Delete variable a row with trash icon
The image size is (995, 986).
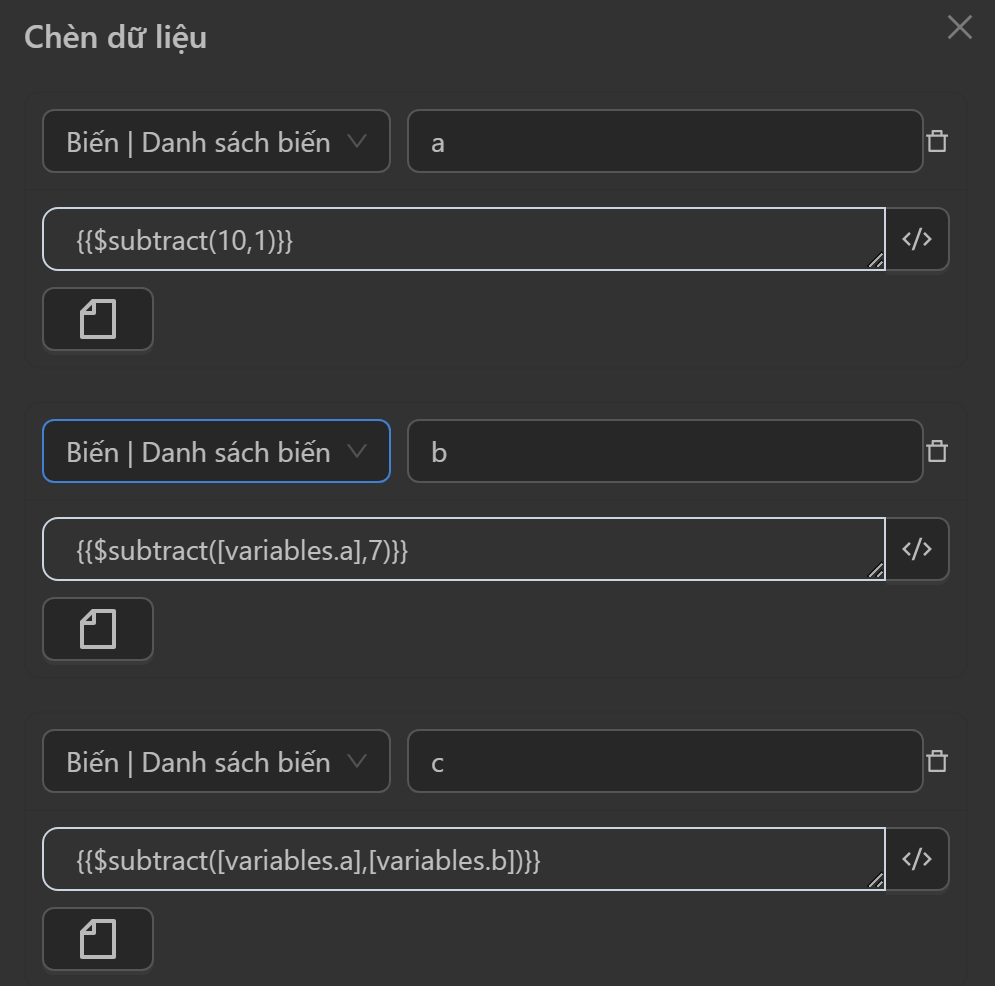point(937,141)
